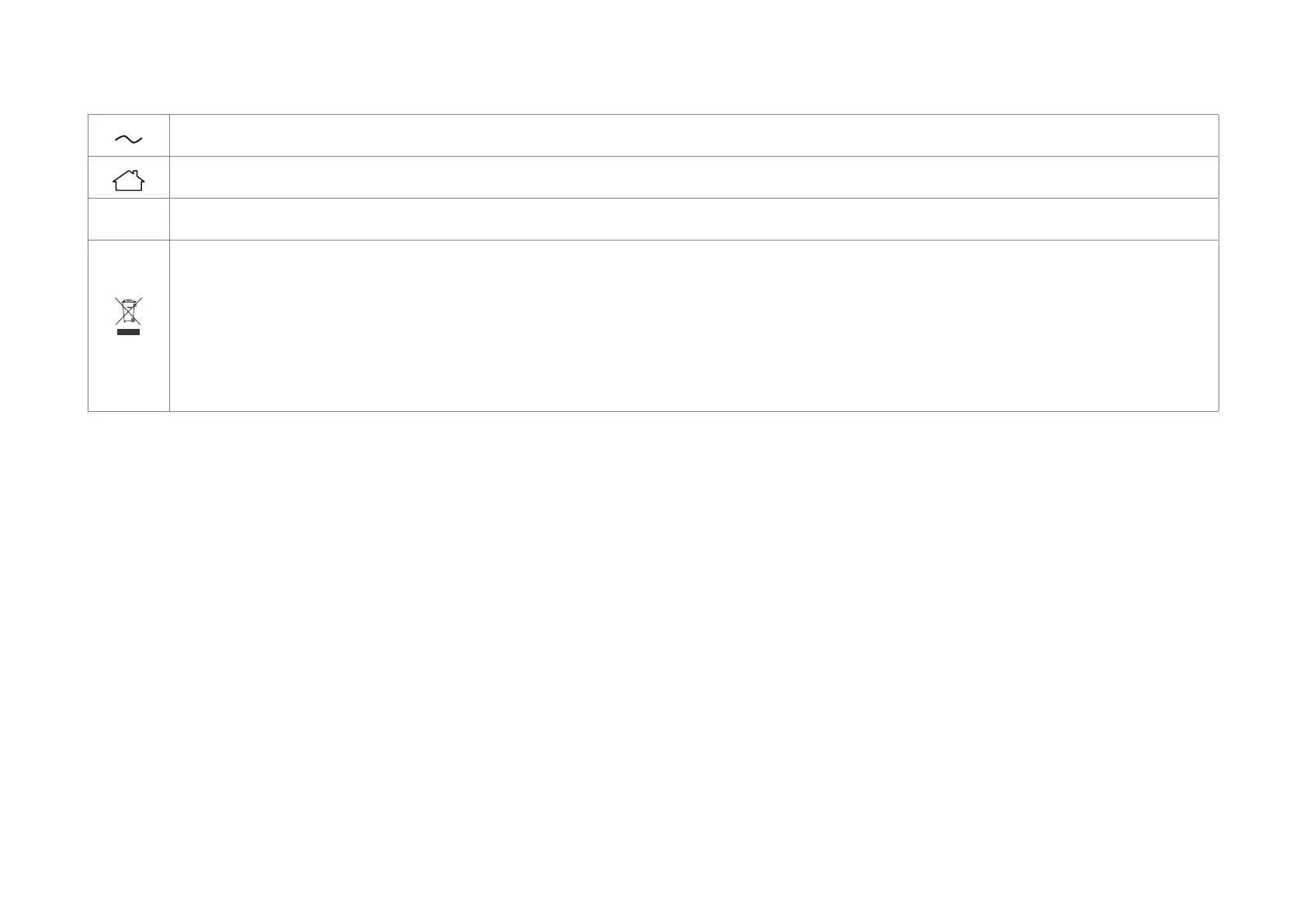Click the black bar beneath the bin symbol

[128, 331]
